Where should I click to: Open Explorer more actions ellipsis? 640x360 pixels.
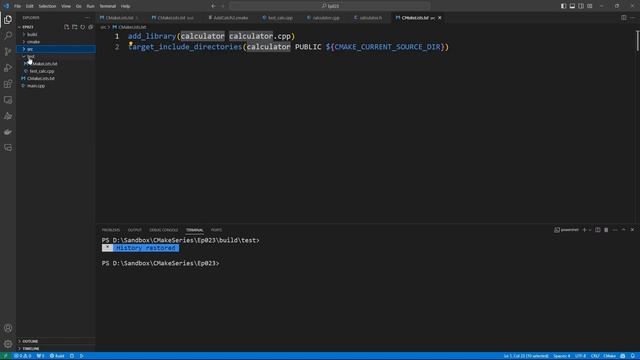coord(87,18)
